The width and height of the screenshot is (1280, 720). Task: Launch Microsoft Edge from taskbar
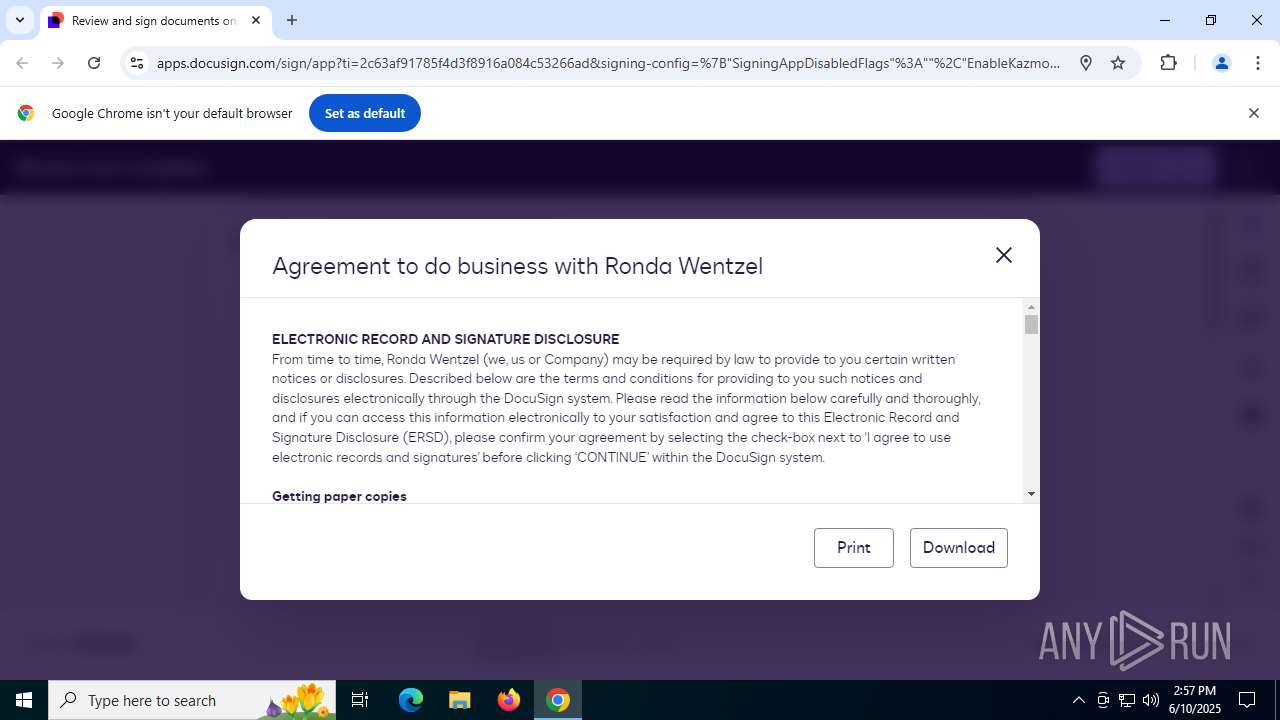pyautogui.click(x=411, y=700)
